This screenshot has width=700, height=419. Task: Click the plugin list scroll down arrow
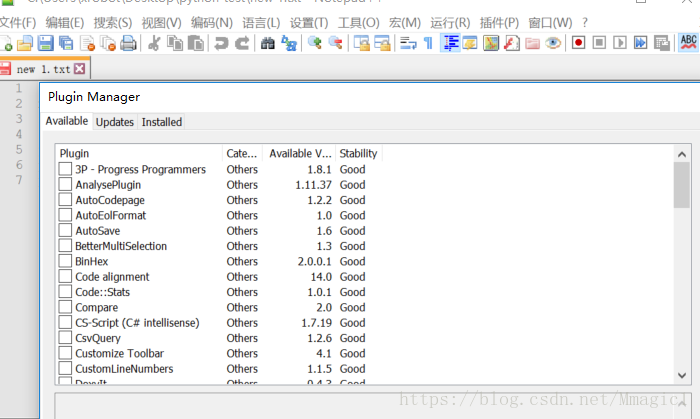point(682,375)
